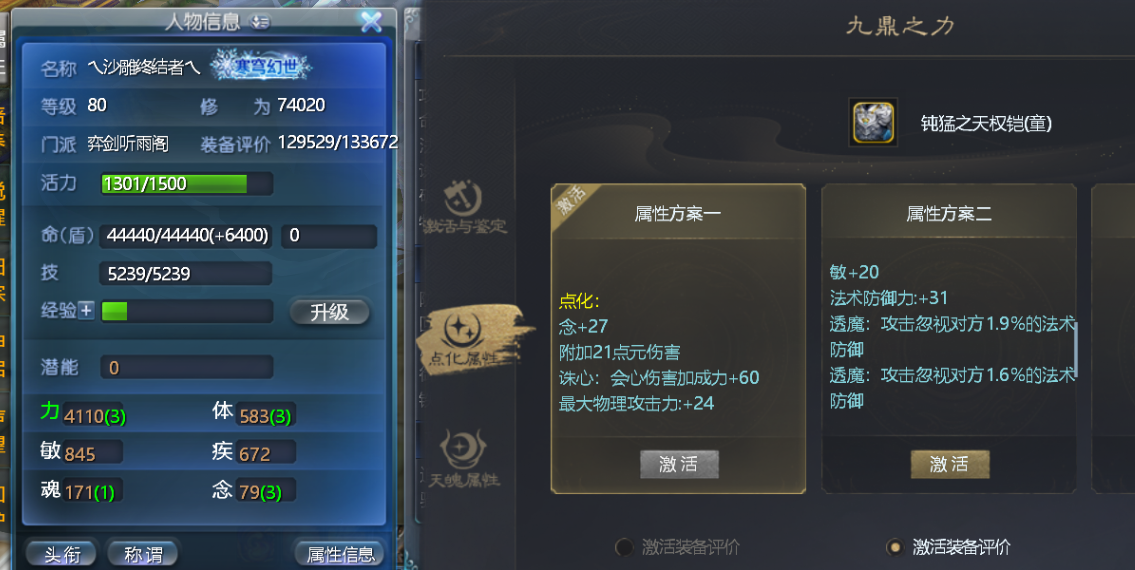Open the 属性信息 details button
1135x570 pixels.
[x=340, y=554]
